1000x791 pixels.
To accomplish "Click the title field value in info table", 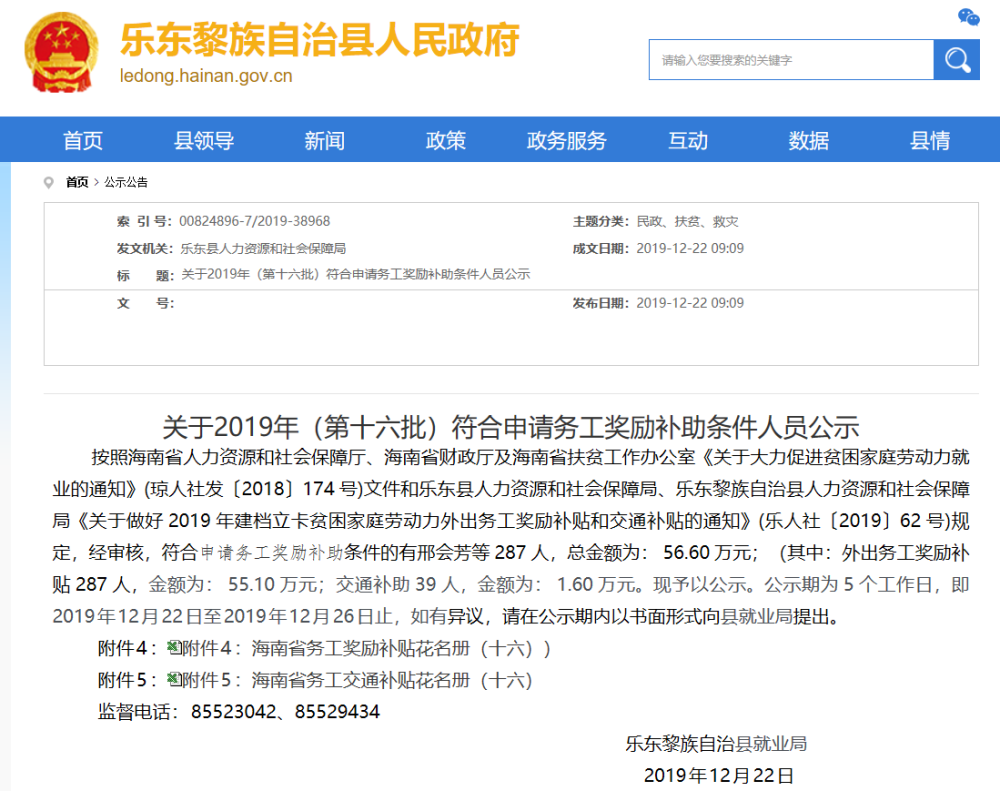I will [356, 274].
